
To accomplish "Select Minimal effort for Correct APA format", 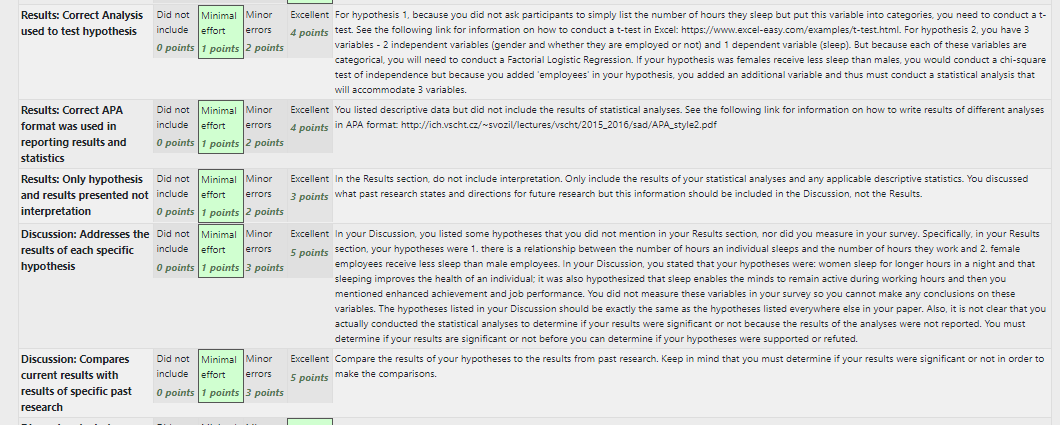I will pyautogui.click(x=221, y=127).
